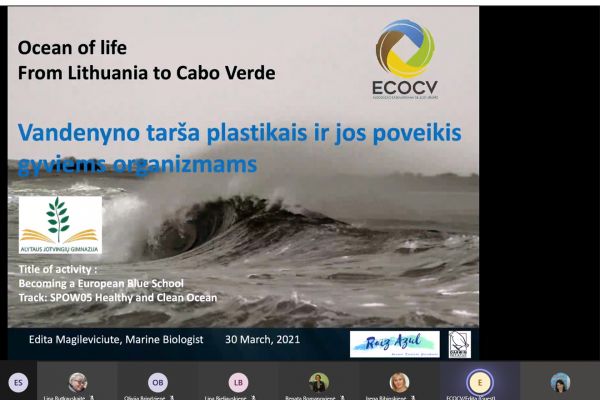Click "From Lithuania to Cabo Verde" text

pyautogui.click(x=147, y=73)
